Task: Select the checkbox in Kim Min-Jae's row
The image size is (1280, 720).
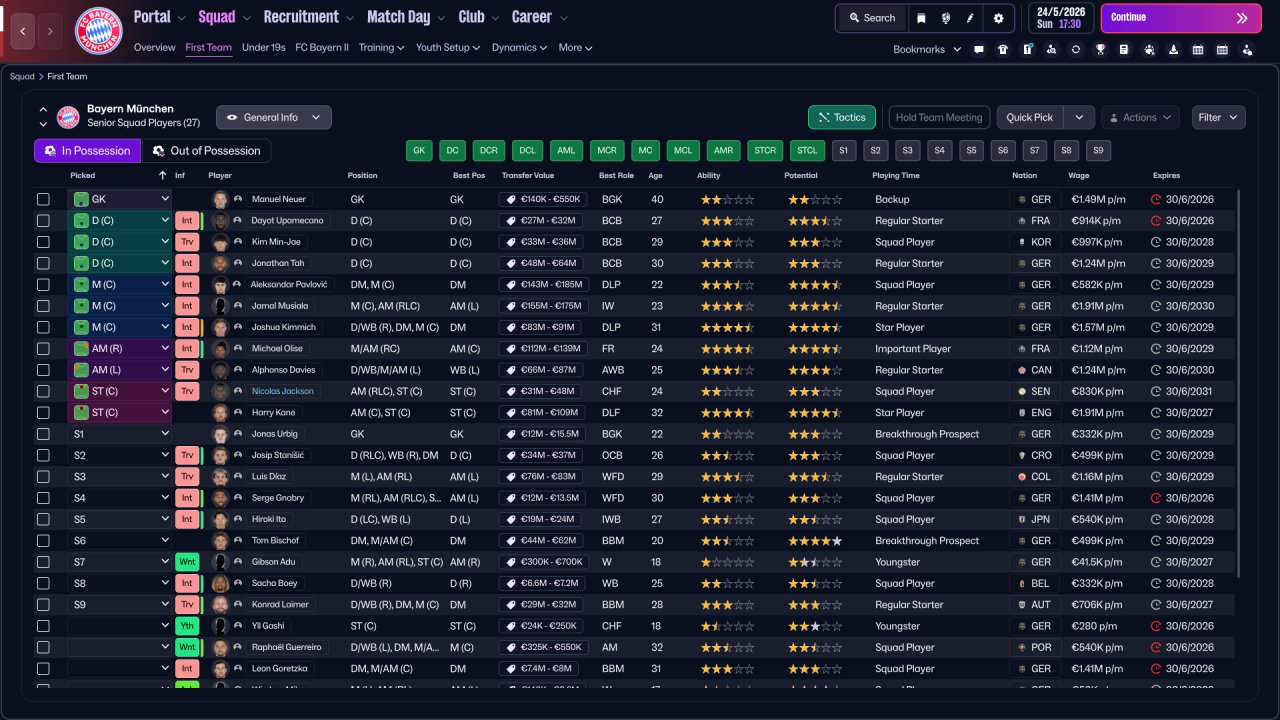Action: pos(43,242)
